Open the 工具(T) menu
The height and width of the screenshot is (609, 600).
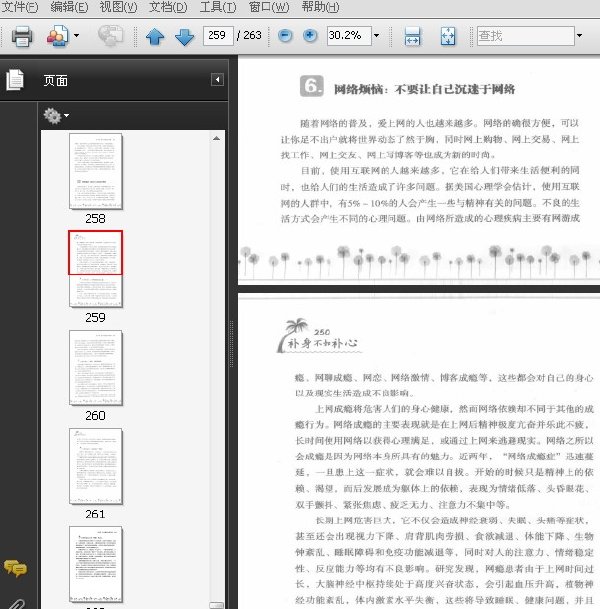coord(217,7)
